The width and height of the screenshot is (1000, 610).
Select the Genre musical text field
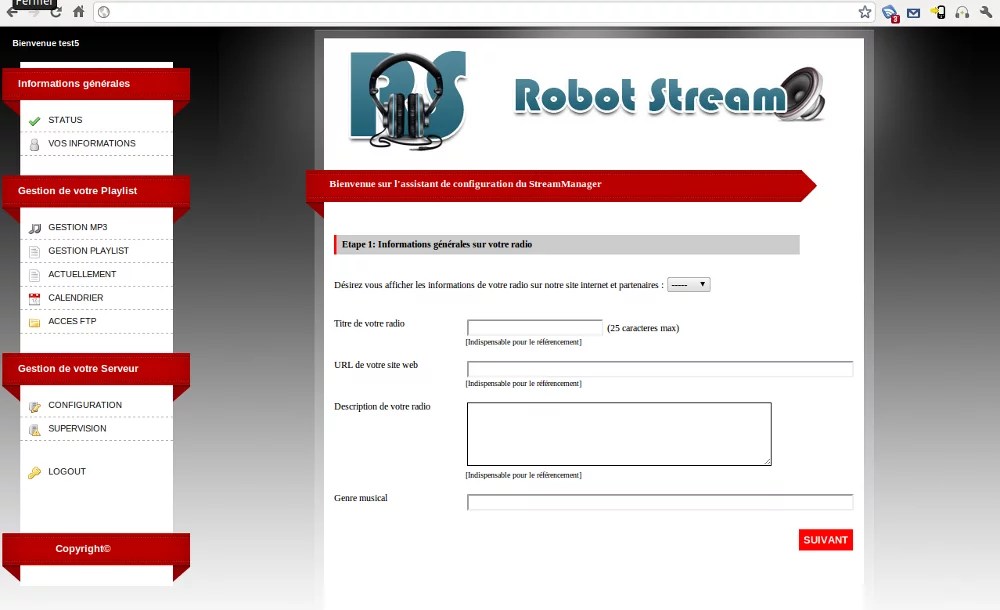pyautogui.click(x=659, y=502)
